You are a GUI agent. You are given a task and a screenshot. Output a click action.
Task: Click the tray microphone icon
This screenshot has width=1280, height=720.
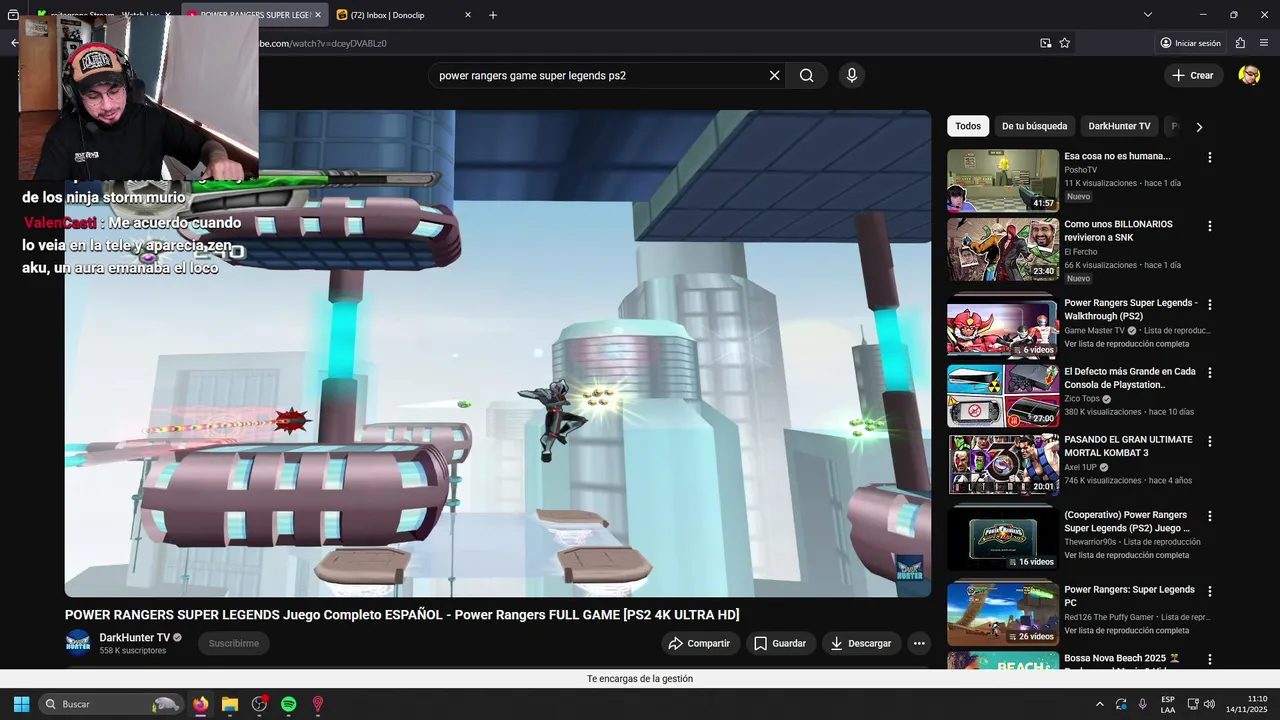click(1142, 704)
